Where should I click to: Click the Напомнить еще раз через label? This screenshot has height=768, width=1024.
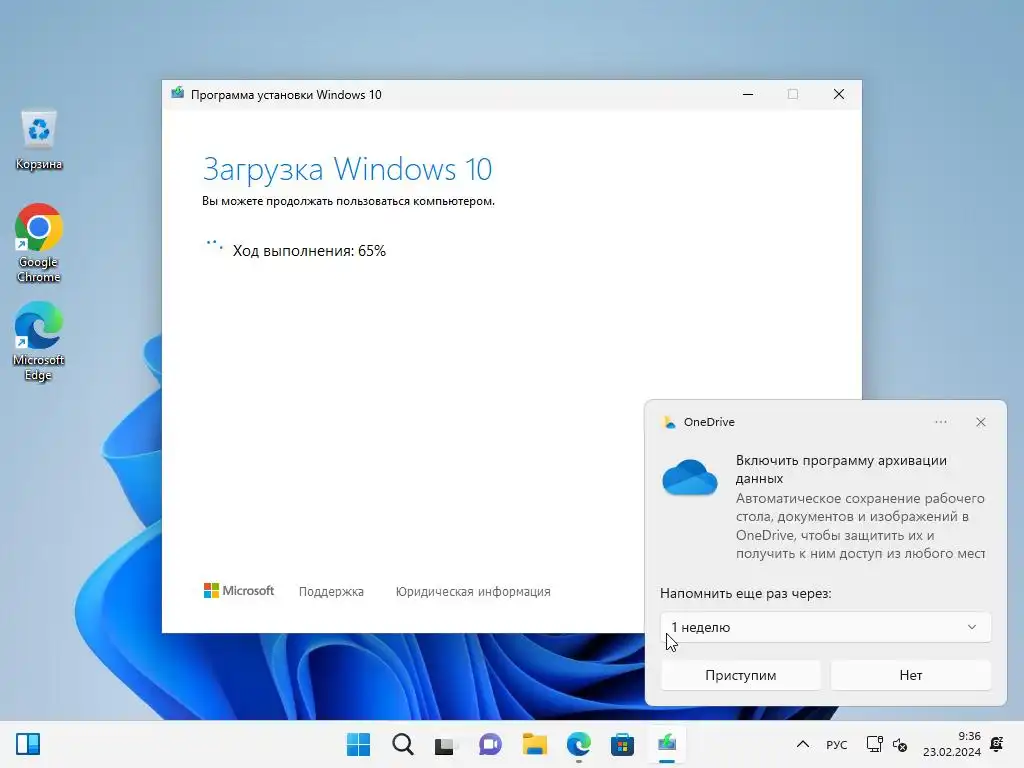[x=745, y=594]
